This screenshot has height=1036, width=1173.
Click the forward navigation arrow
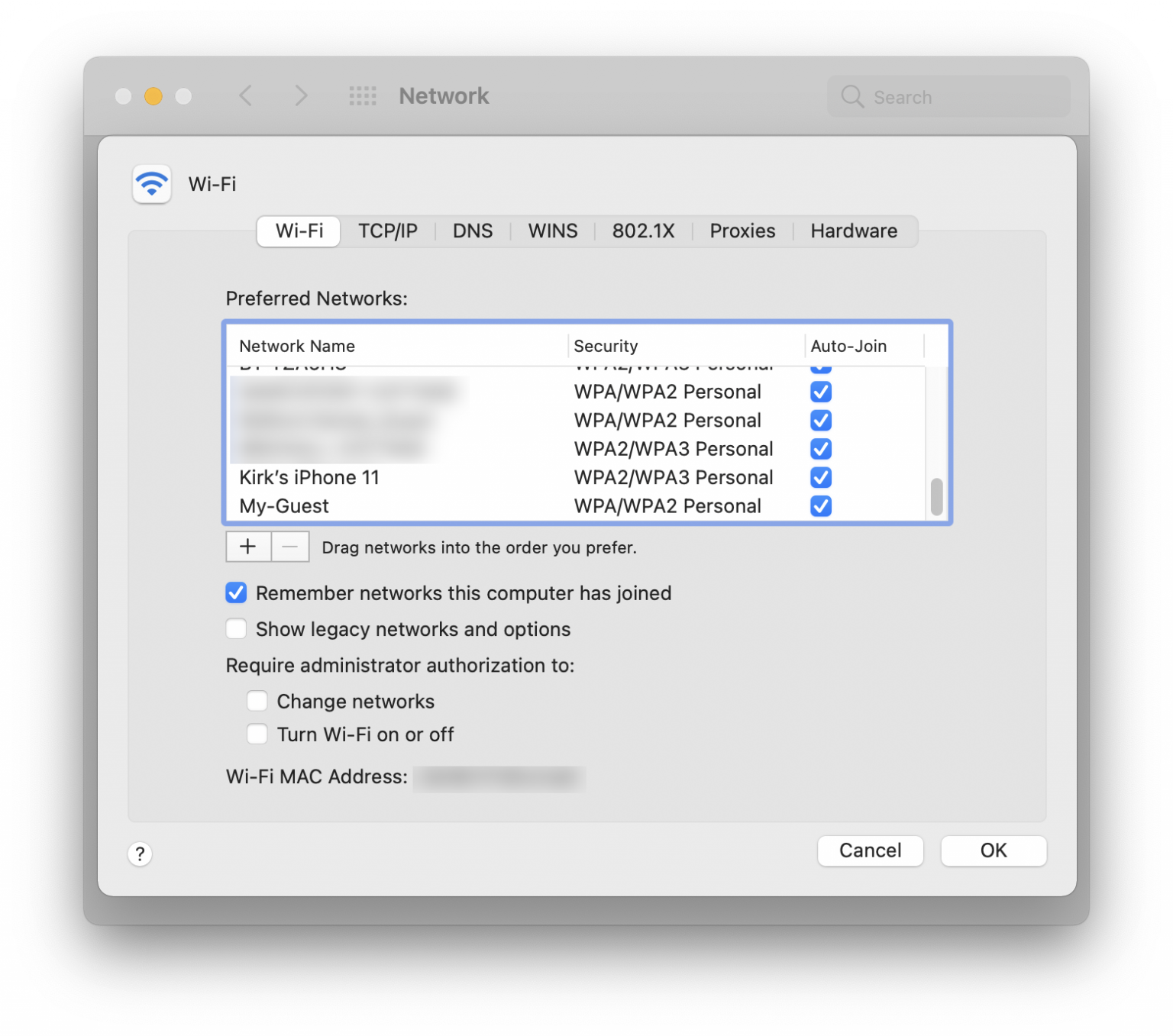(301, 96)
